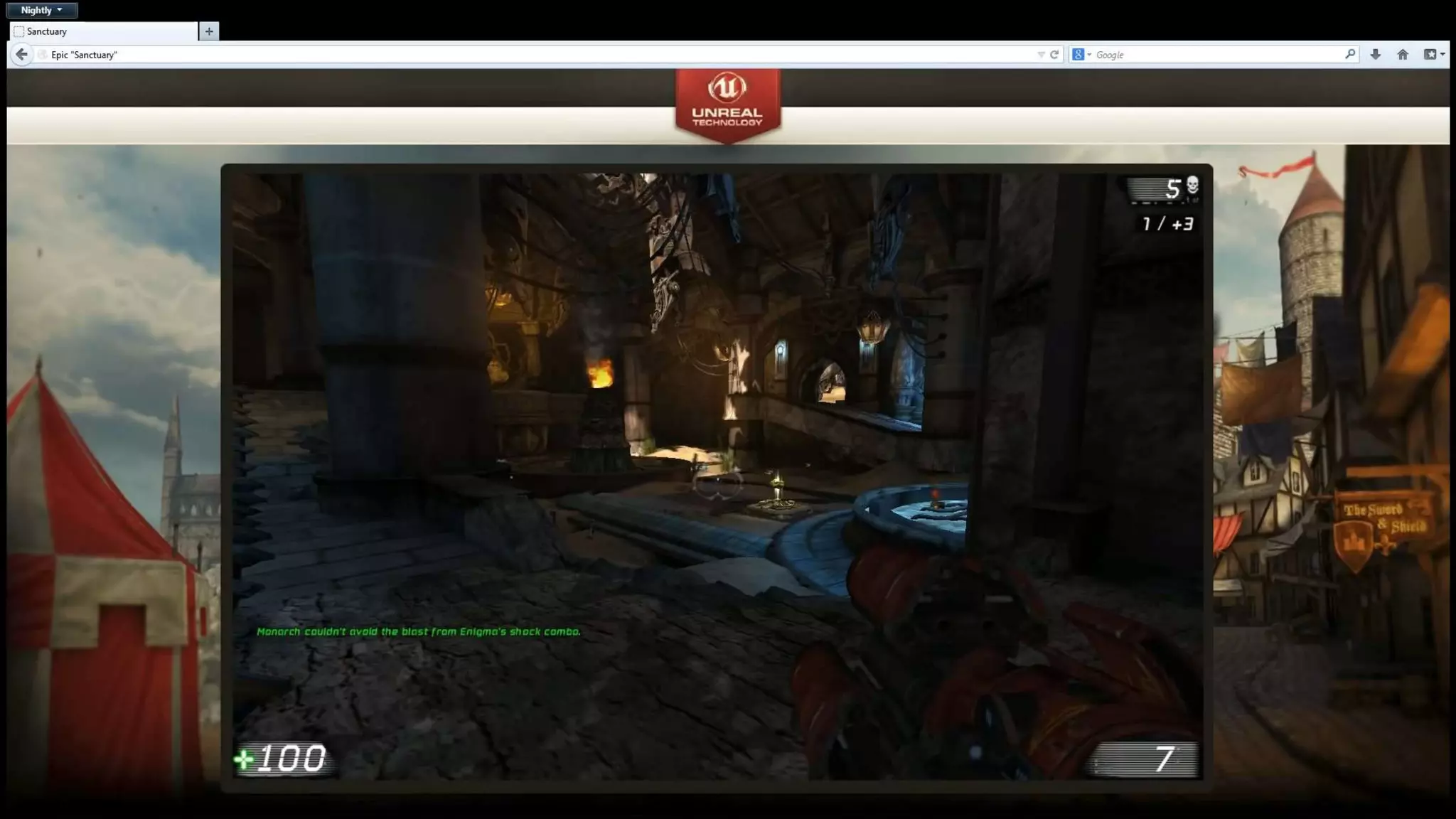Click the search magnifier icon
The width and height of the screenshot is (1456, 819).
[1349, 54]
